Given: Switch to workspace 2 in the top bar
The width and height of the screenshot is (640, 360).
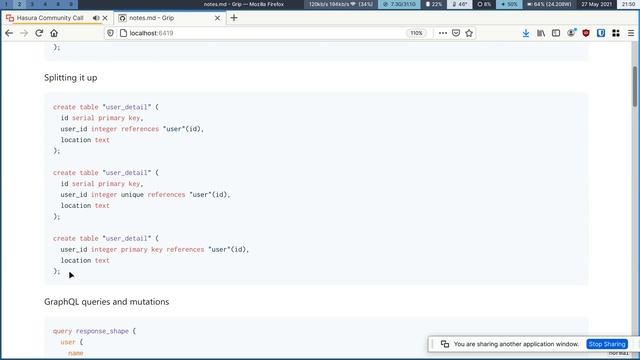Looking at the screenshot, I should pyautogui.click(x=19, y=4).
